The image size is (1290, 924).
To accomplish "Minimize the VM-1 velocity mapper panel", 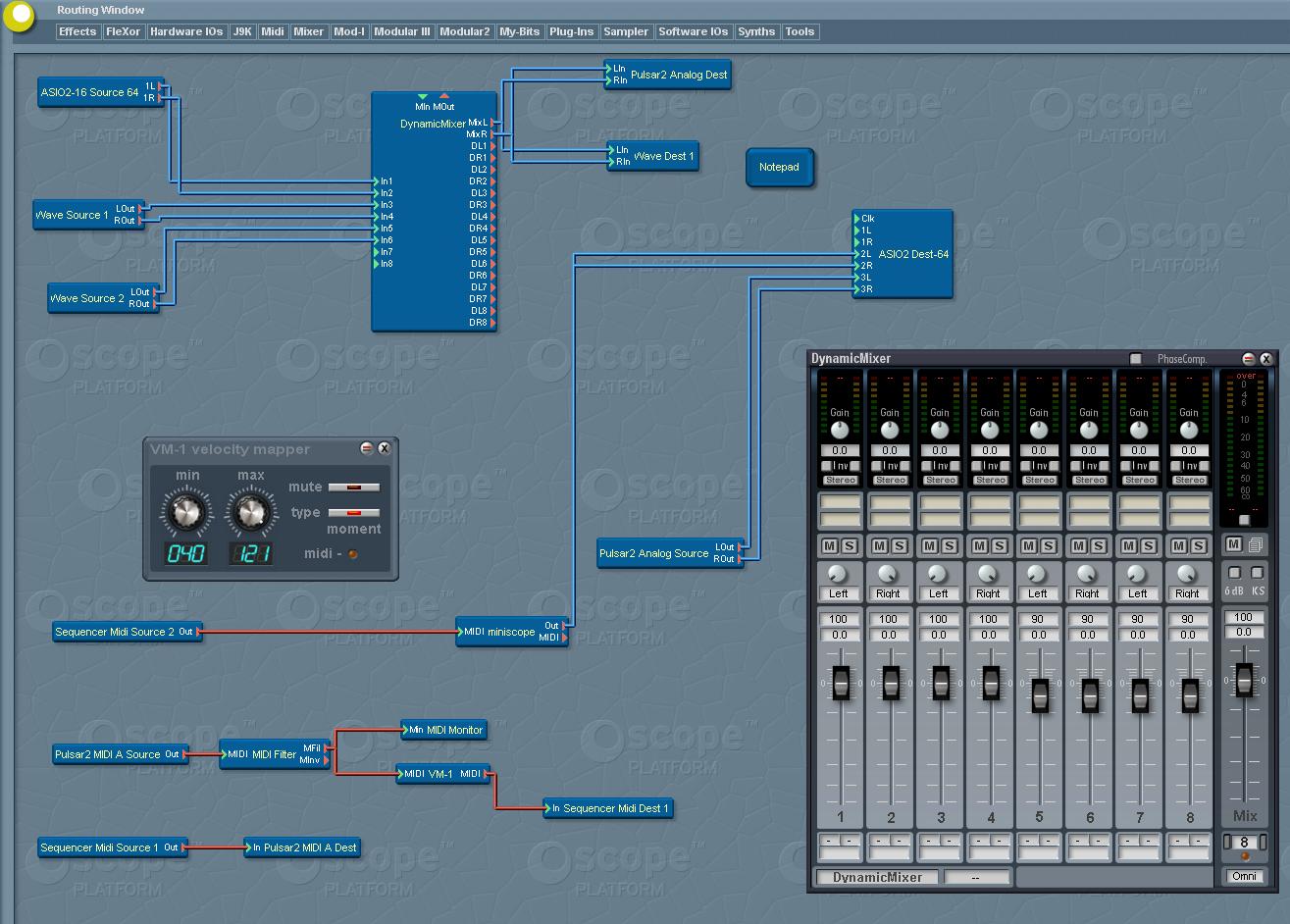I will point(367,448).
